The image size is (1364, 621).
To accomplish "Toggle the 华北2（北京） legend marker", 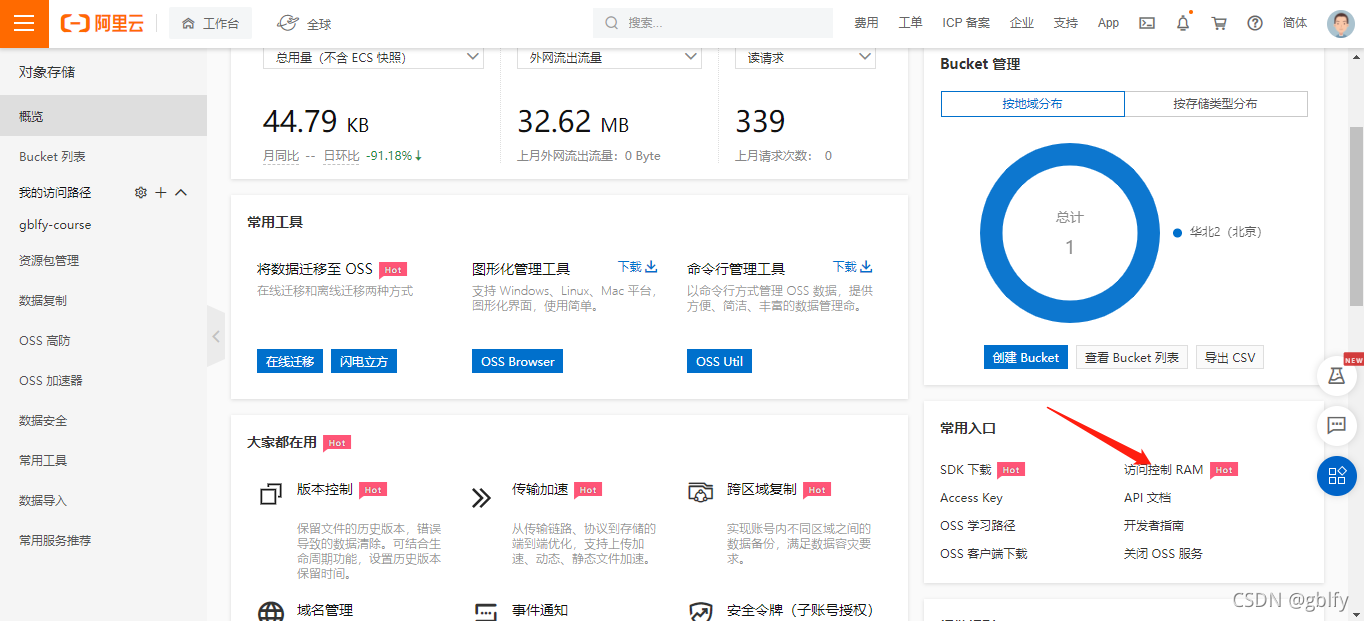I will (x=1177, y=232).
